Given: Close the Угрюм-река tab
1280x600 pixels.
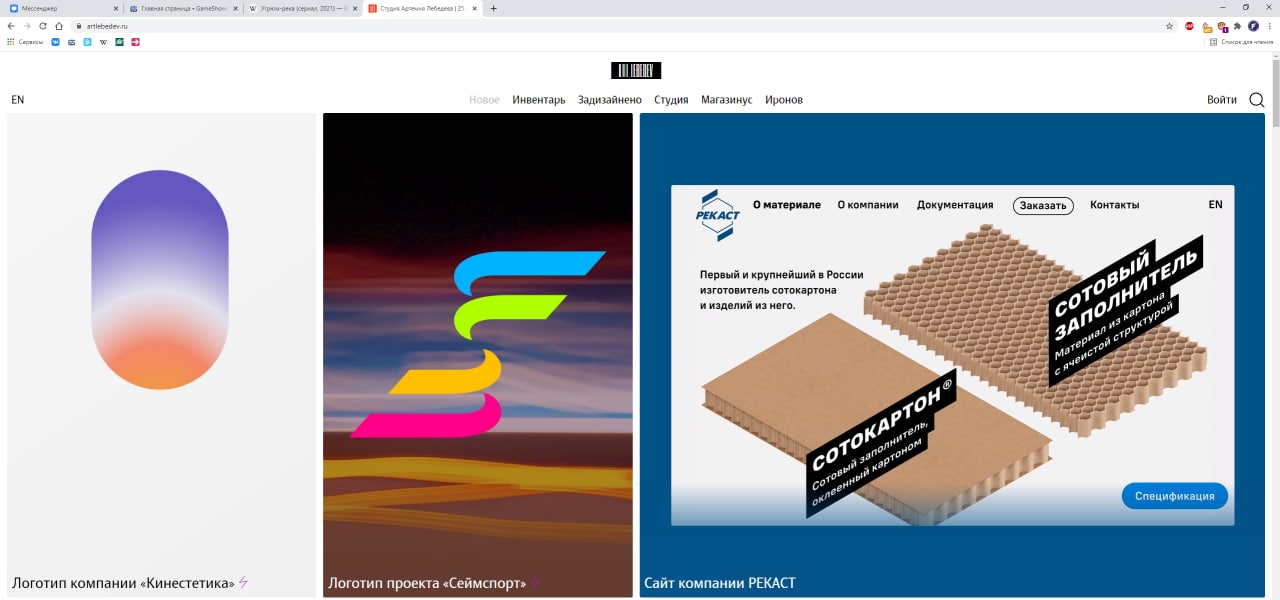Looking at the screenshot, I should coord(354,8).
